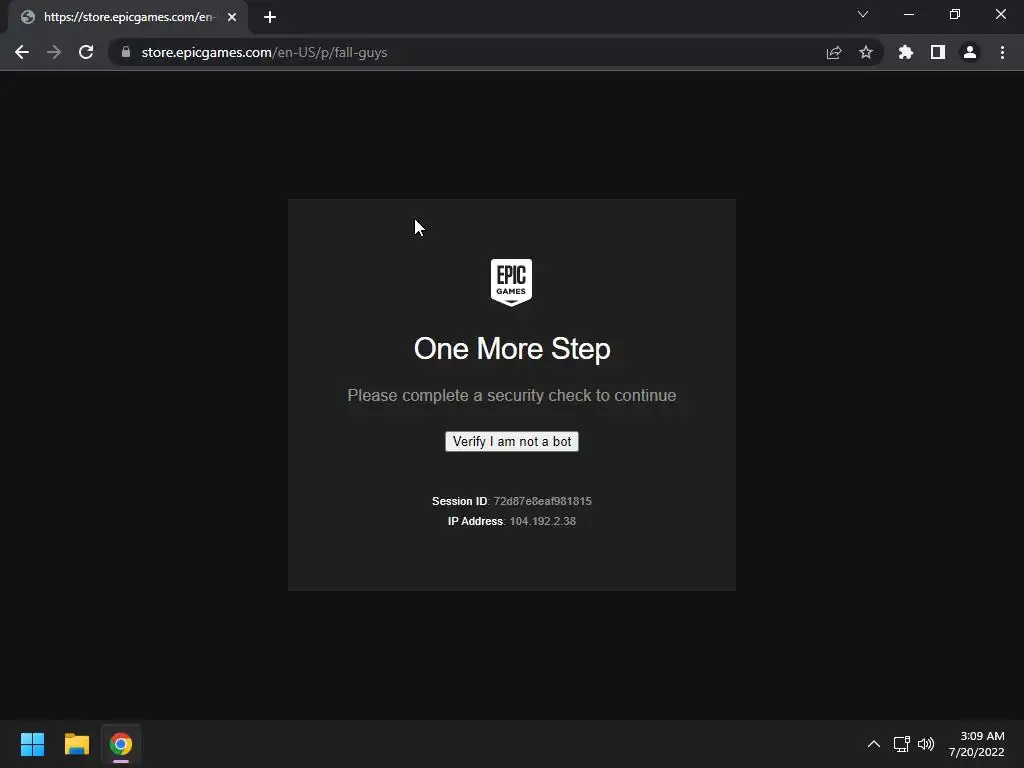The width and height of the screenshot is (1024, 768).
Task: Click the IP Address value 104.192.2.38
Action: coord(543,521)
